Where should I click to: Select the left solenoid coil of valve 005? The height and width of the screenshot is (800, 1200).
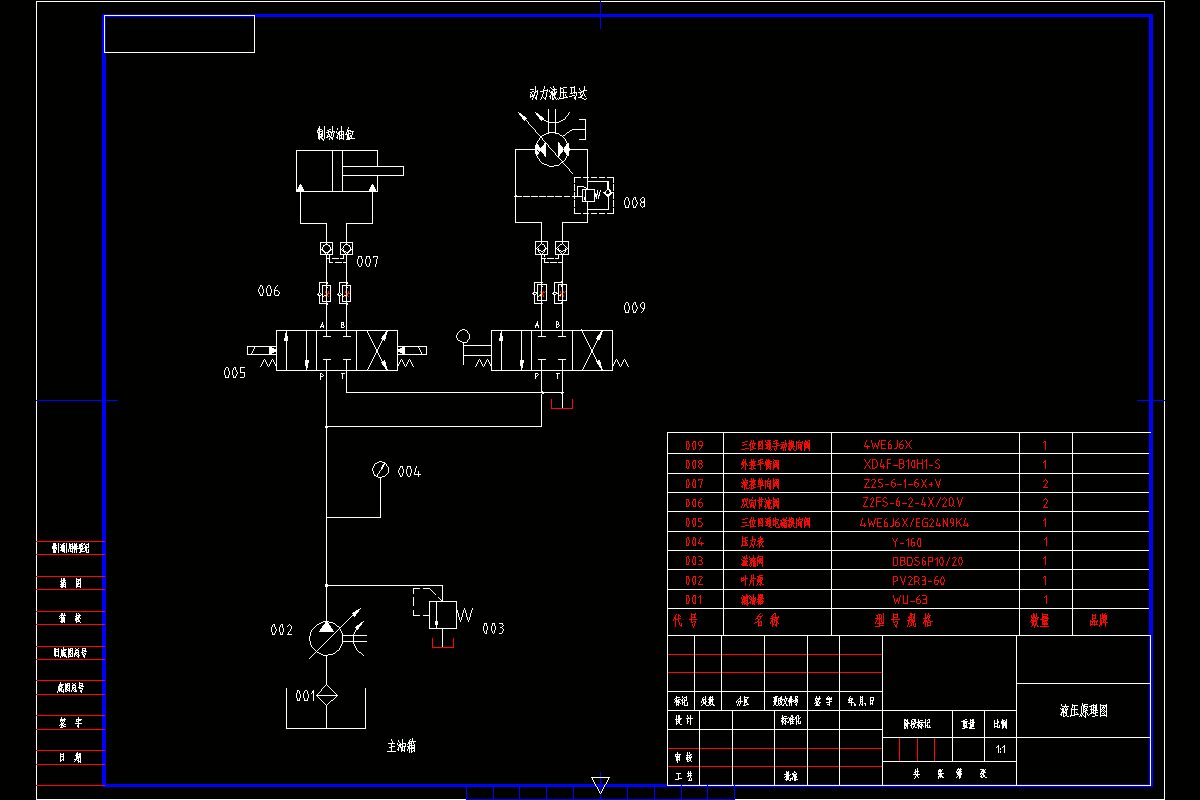click(x=262, y=350)
